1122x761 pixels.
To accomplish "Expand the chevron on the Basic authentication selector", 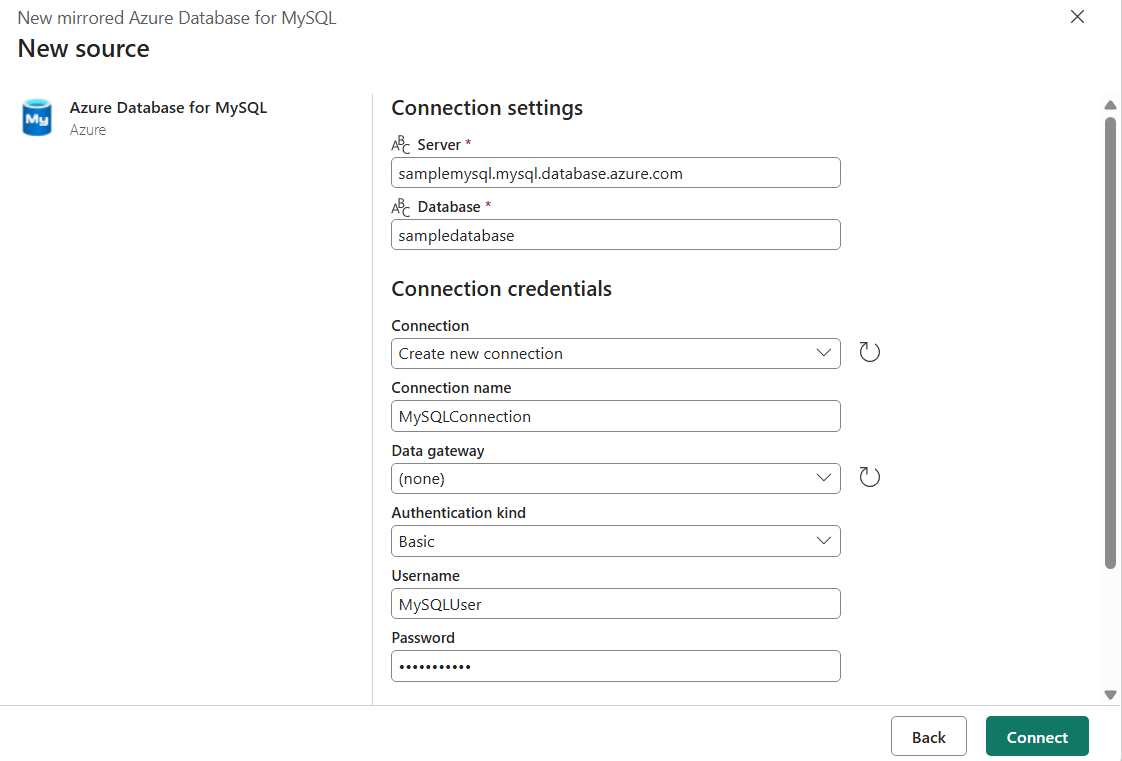I will pos(824,540).
